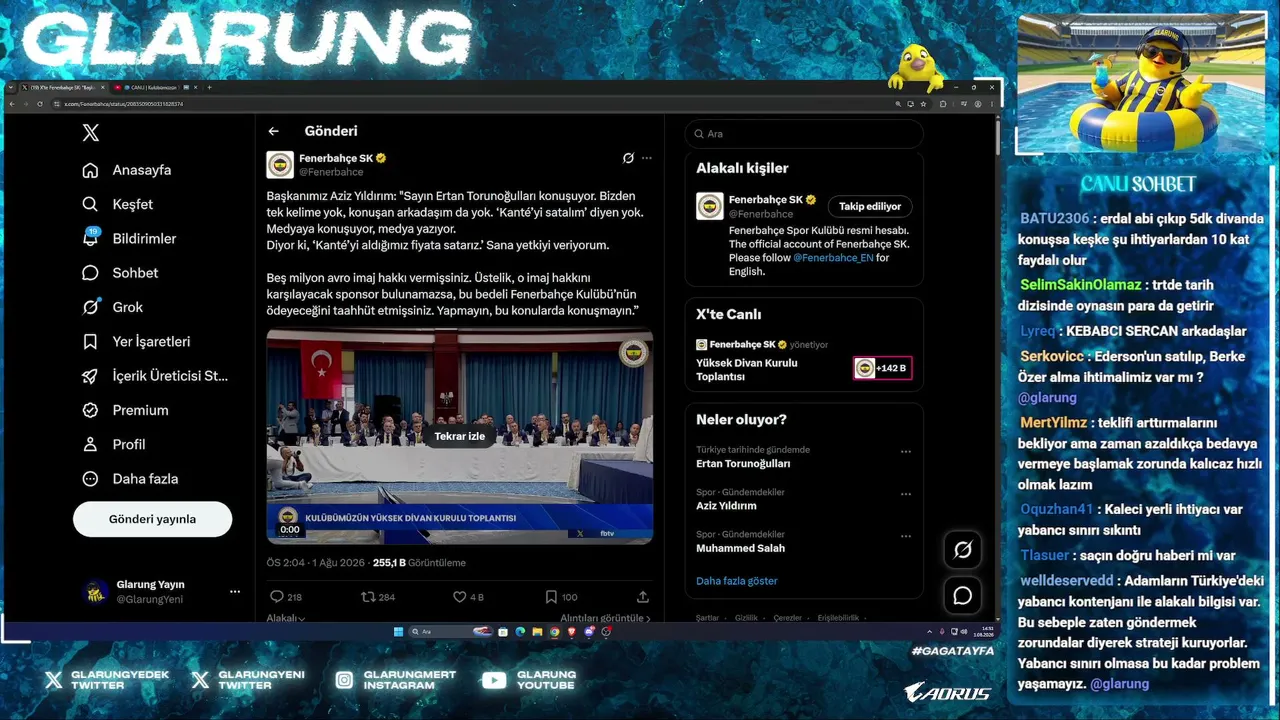Open the floating messages chat button
Viewport: 1280px width, 720px height.
click(963, 596)
